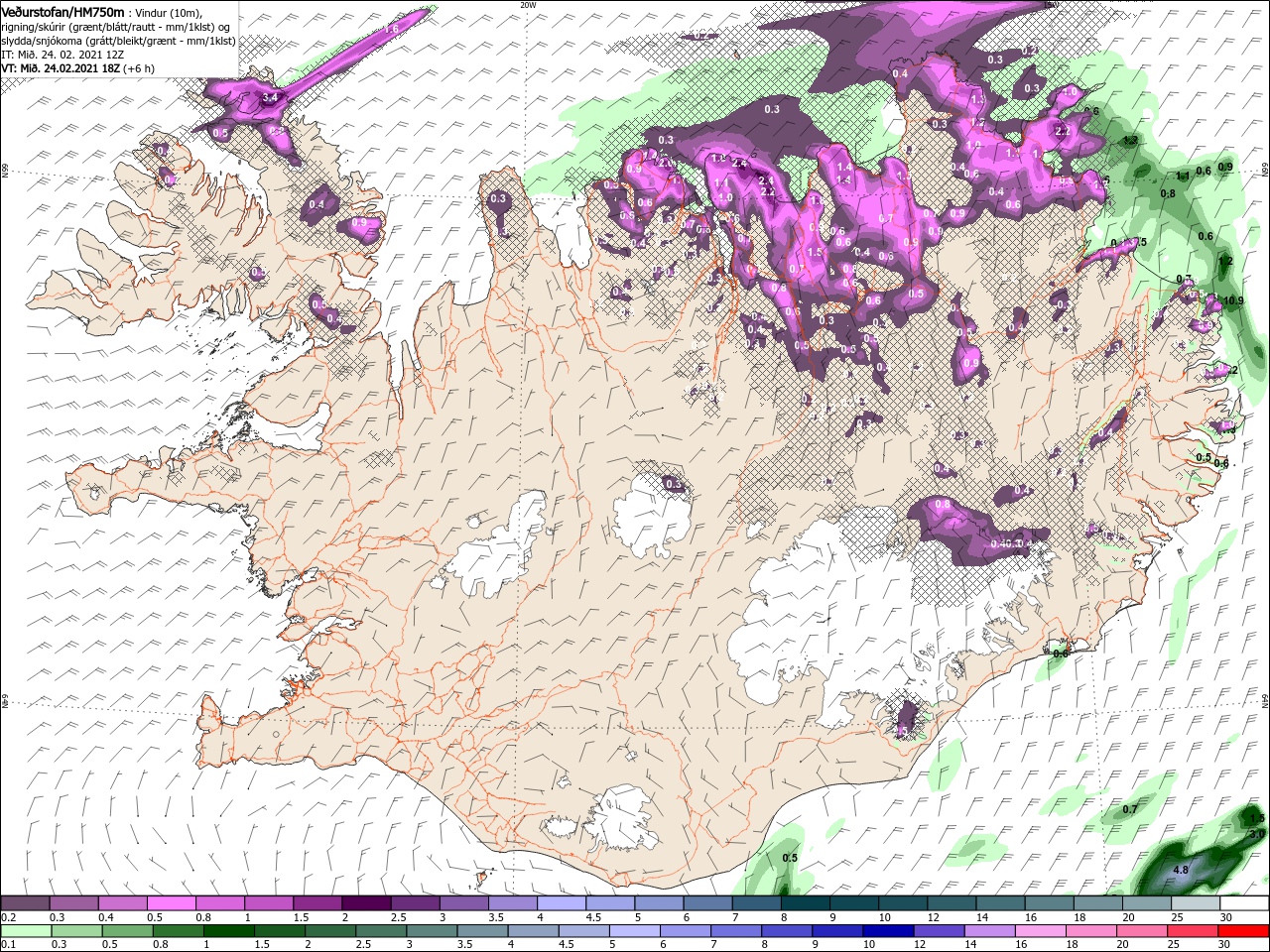
Task: Click the '0.3' value on the central glacier
Action: (x=675, y=485)
